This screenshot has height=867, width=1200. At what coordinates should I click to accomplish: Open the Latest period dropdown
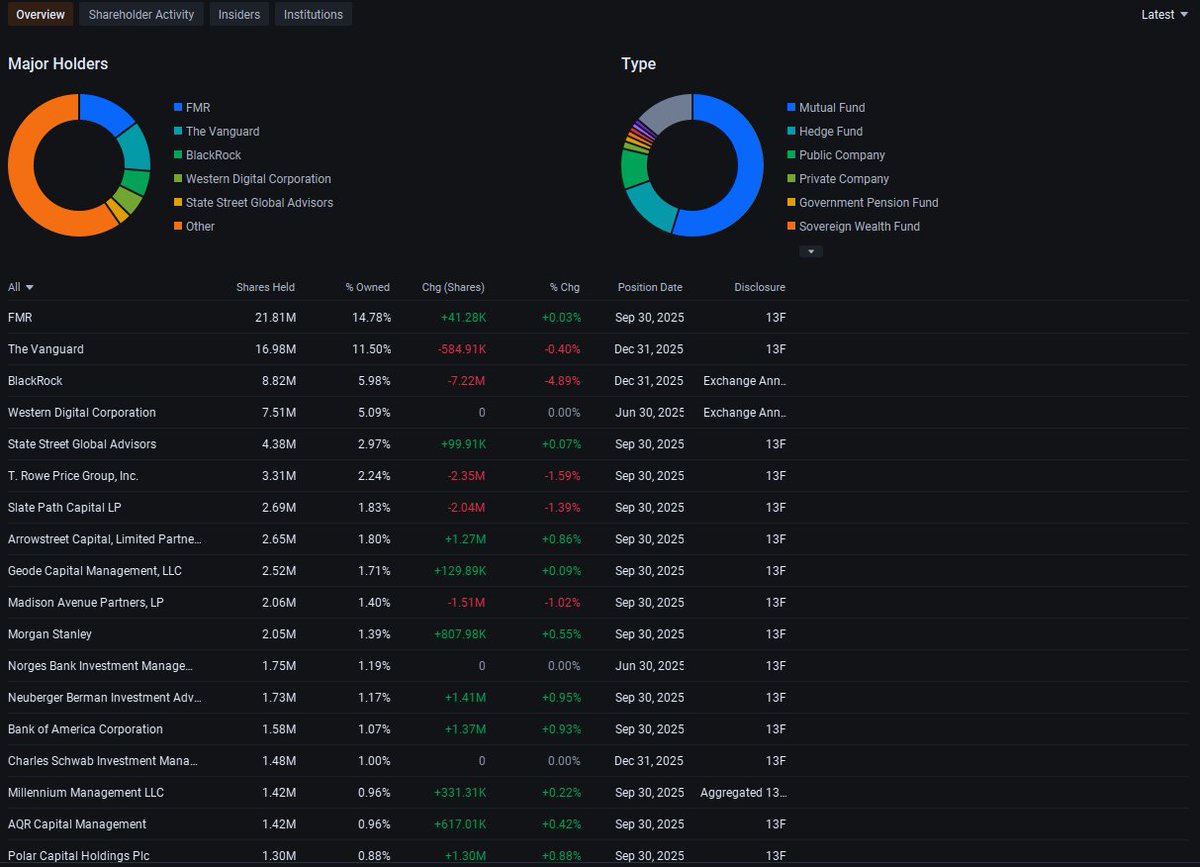tap(1165, 14)
